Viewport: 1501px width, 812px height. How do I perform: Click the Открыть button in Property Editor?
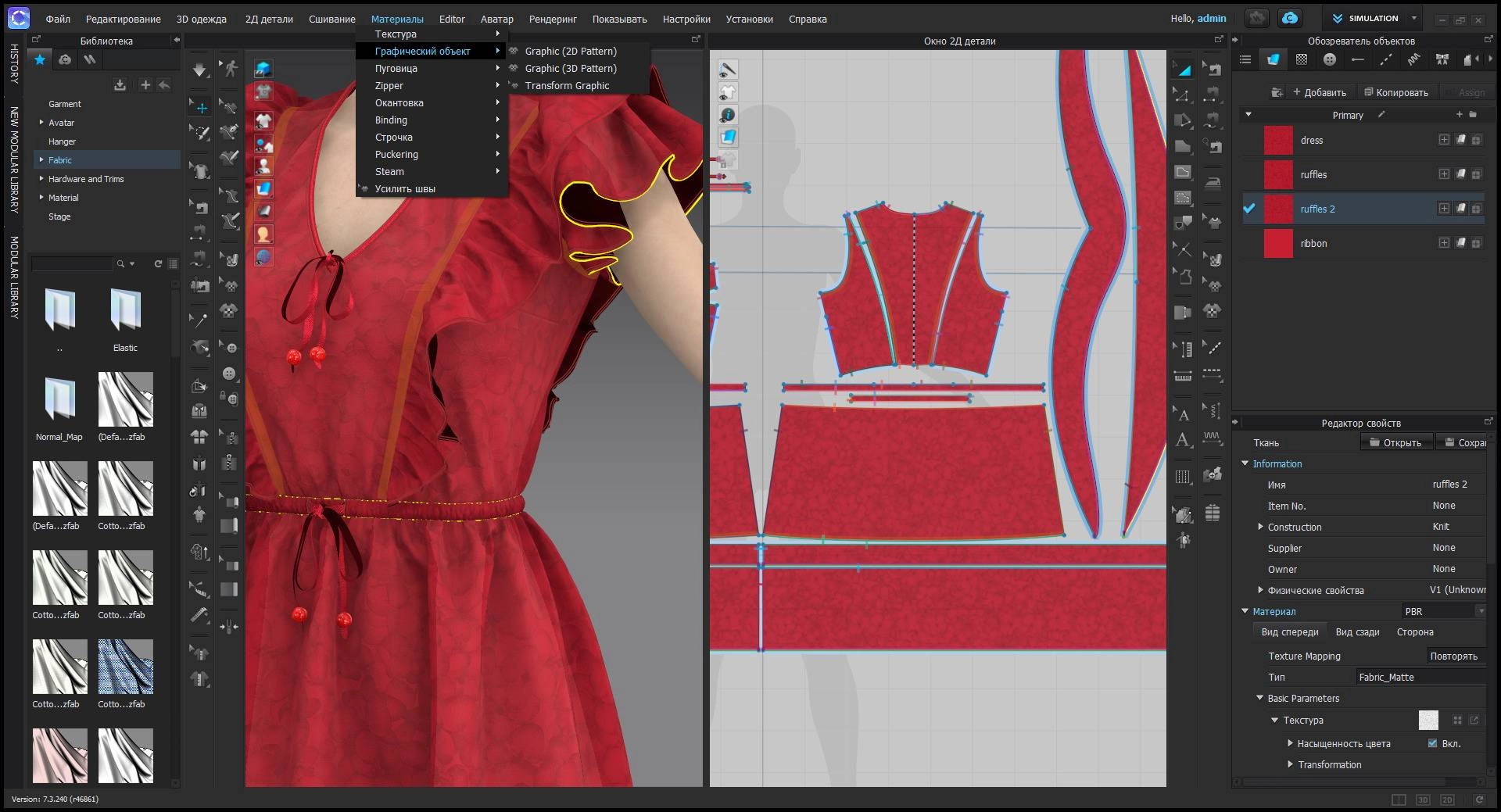point(1395,442)
